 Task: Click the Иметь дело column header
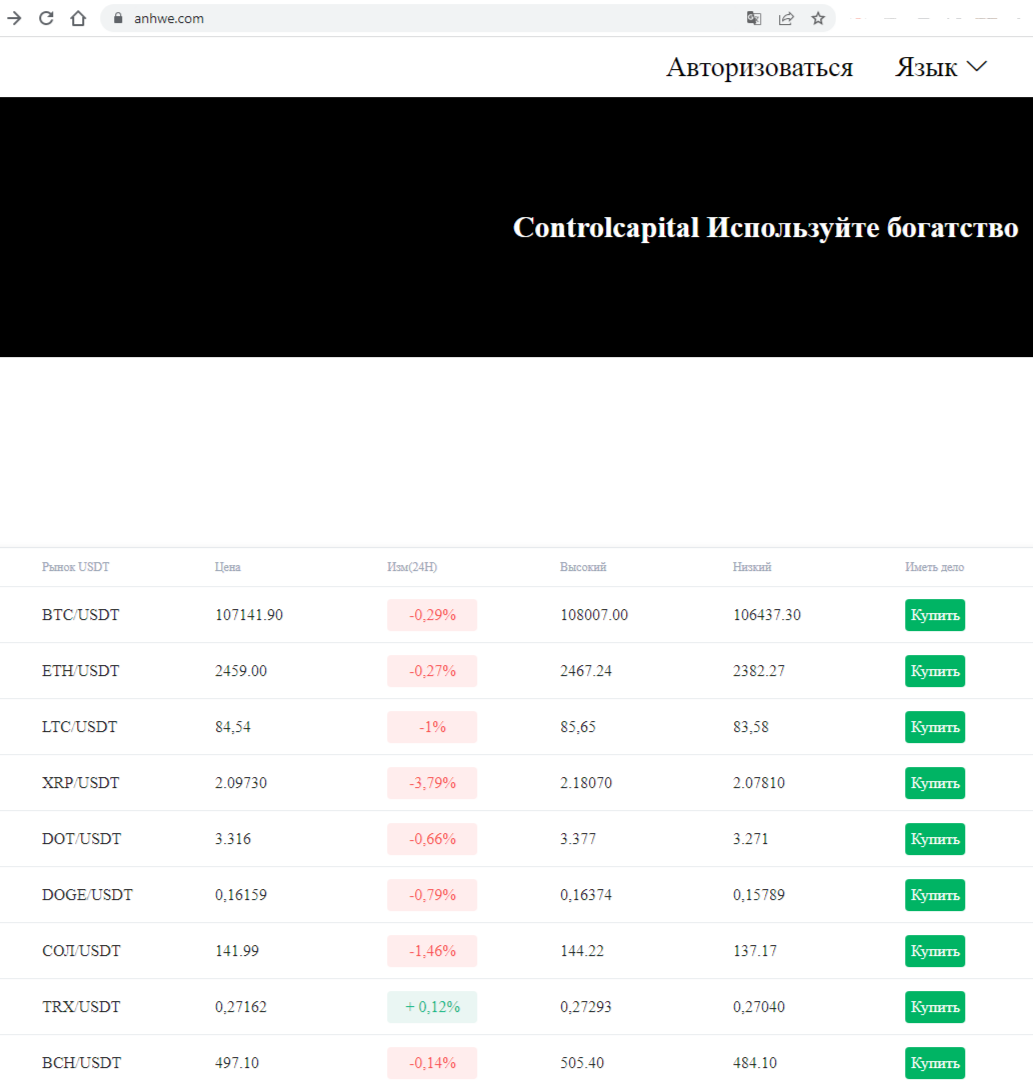[x=935, y=567]
